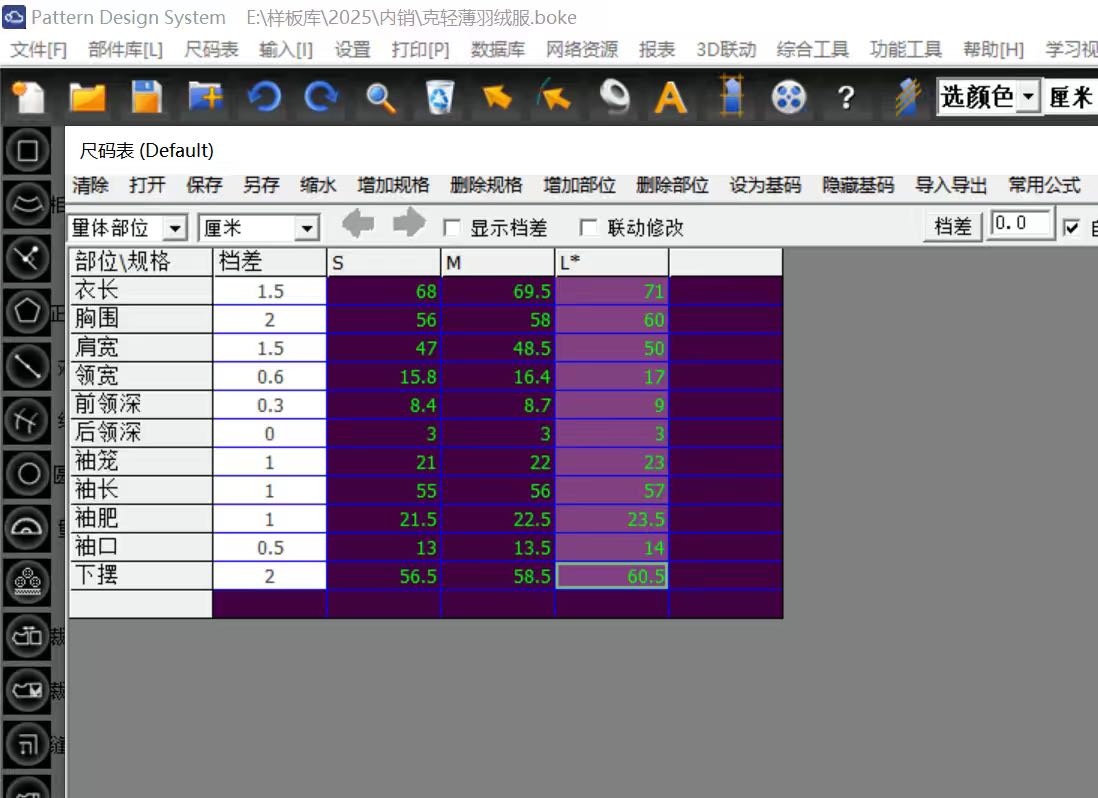
Task: Click the Save floppy disk icon
Action: click(146, 97)
